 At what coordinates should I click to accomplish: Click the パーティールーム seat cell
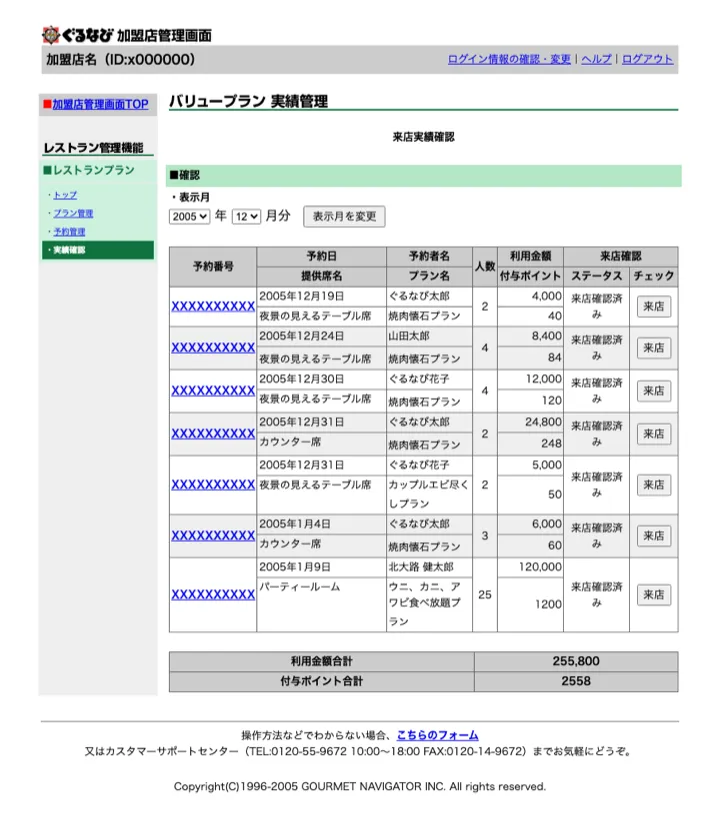click(321, 604)
